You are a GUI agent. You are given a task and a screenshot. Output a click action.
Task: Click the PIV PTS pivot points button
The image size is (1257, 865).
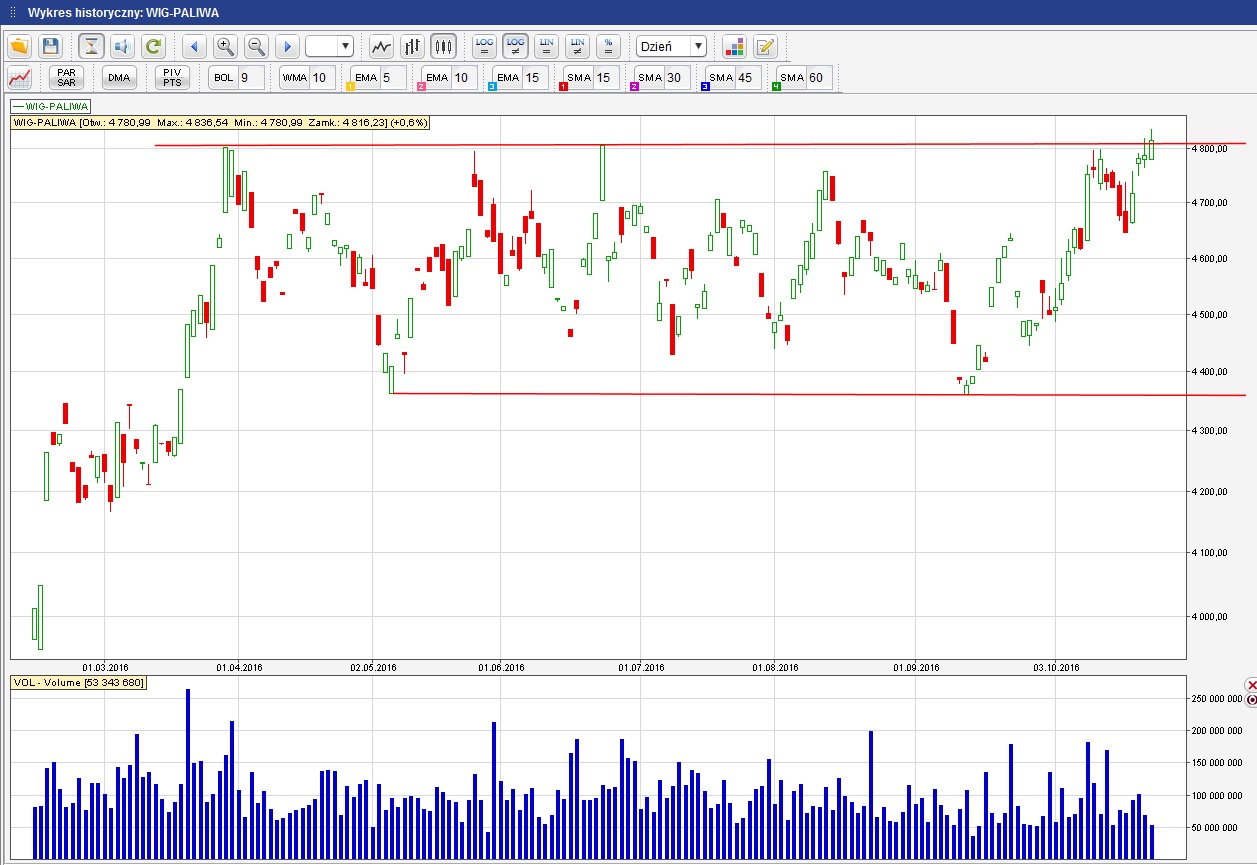tap(172, 77)
